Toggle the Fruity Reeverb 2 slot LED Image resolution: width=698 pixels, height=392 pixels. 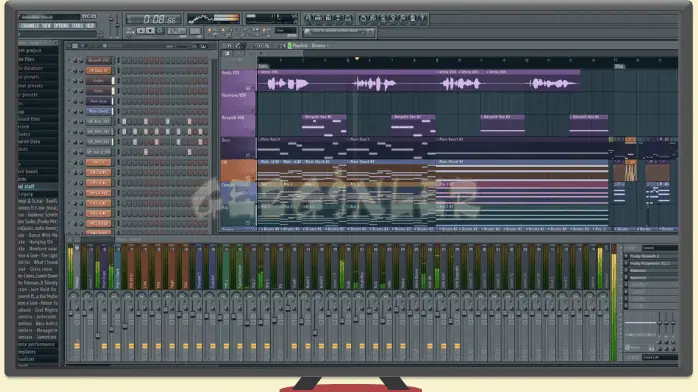coord(626,256)
